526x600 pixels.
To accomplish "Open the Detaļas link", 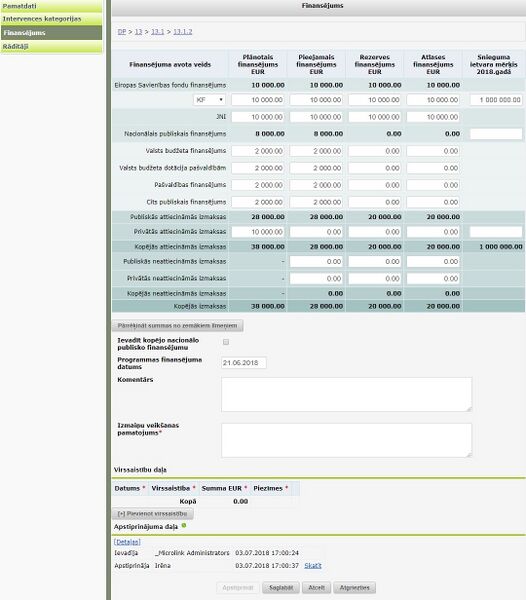I will coord(127,542).
